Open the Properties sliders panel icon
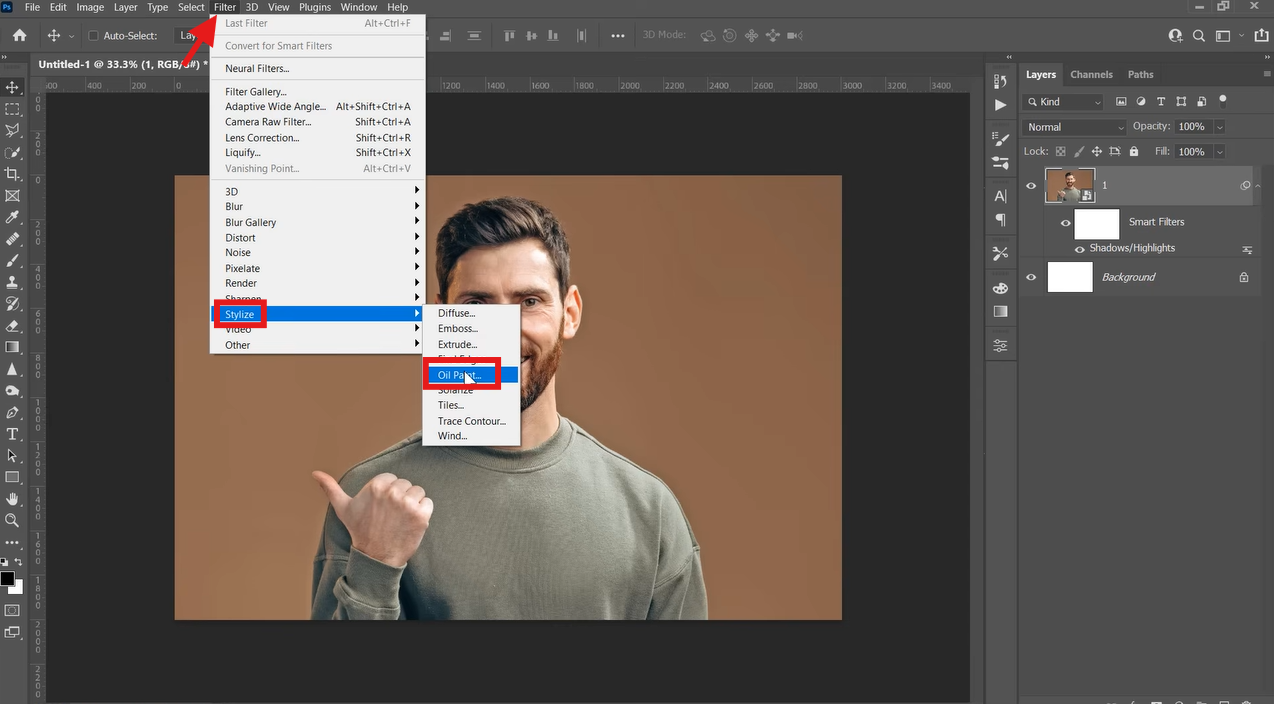 (x=1000, y=346)
